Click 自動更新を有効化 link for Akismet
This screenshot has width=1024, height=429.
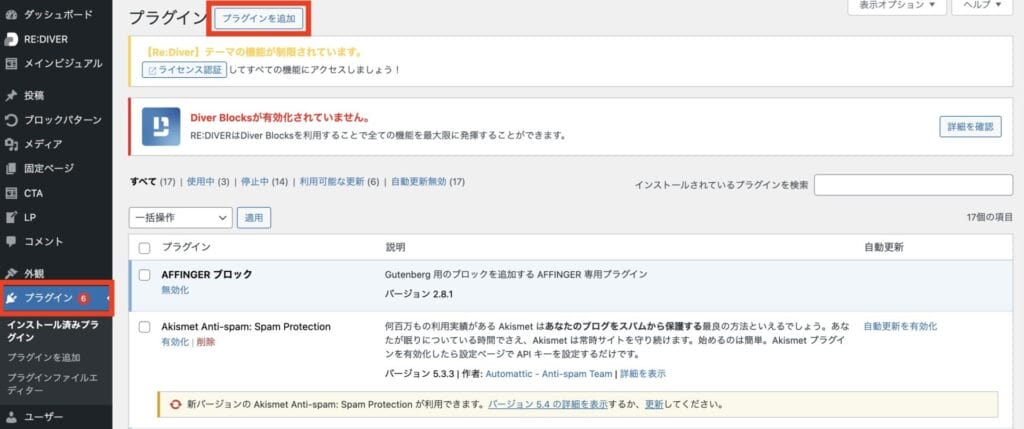[900, 327]
